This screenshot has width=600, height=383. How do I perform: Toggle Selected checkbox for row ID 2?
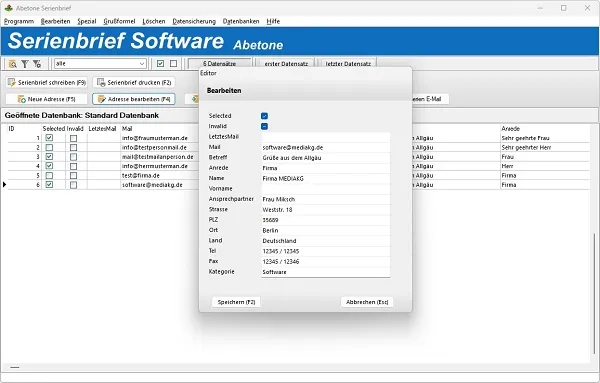(x=49, y=147)
